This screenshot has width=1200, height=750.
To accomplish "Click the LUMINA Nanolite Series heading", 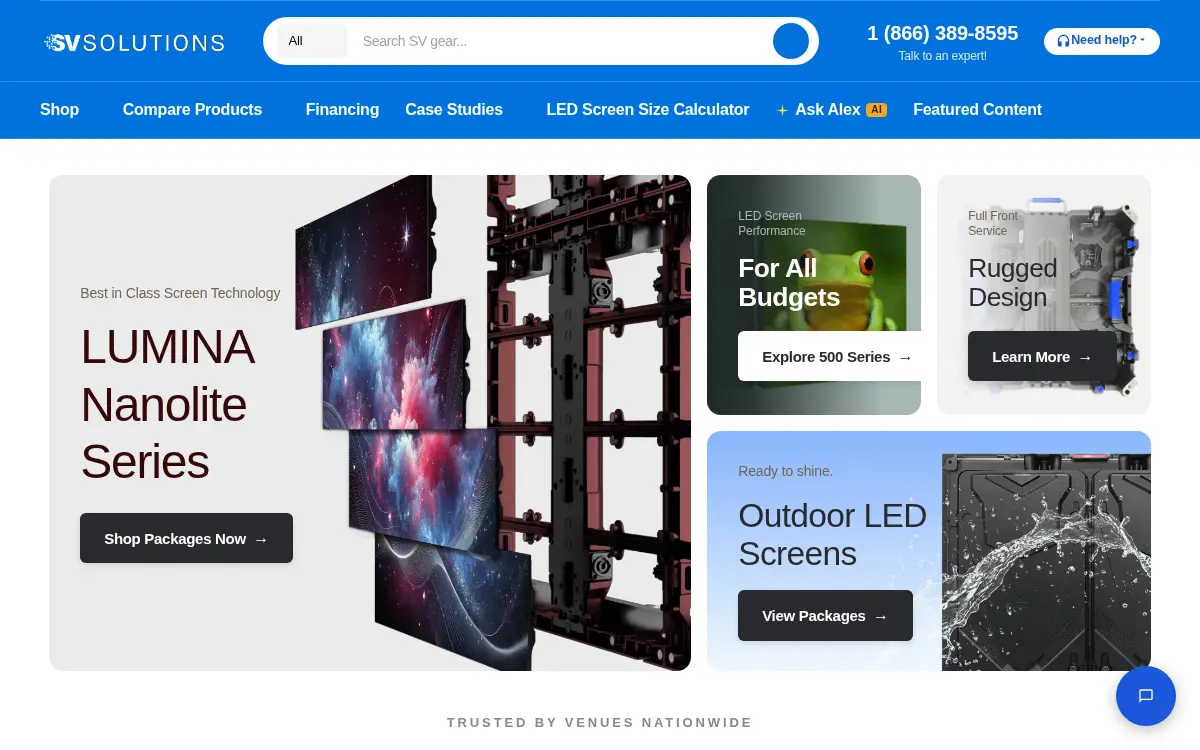I will click(x=167, y=404).
